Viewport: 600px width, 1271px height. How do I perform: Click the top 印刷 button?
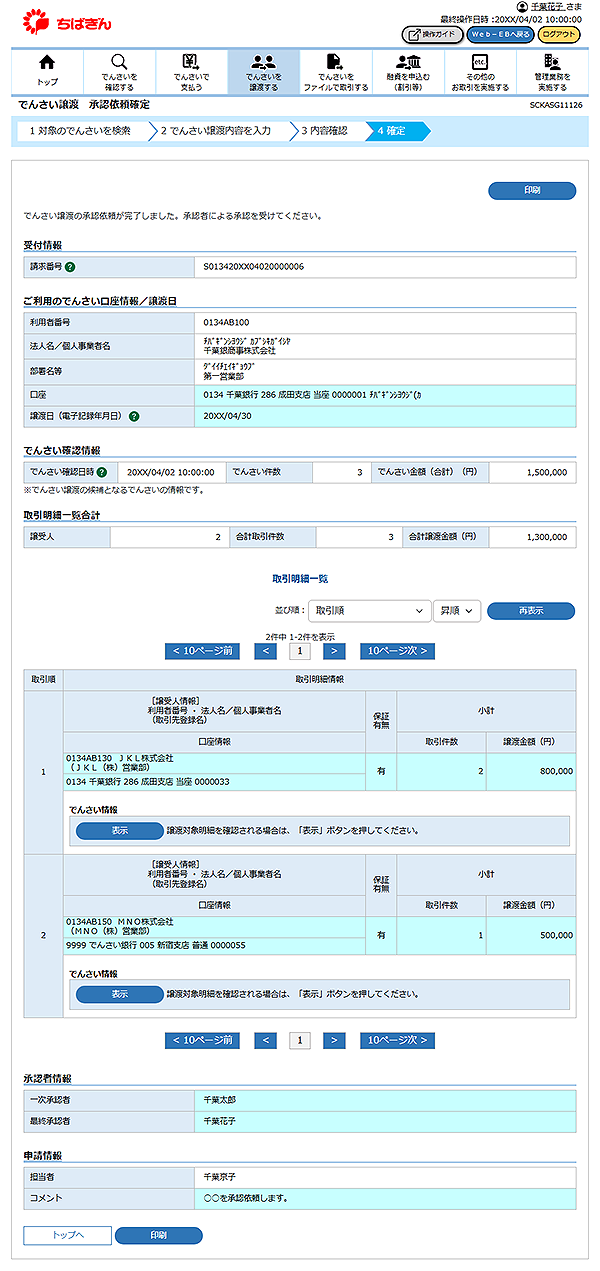pos(532,190)
